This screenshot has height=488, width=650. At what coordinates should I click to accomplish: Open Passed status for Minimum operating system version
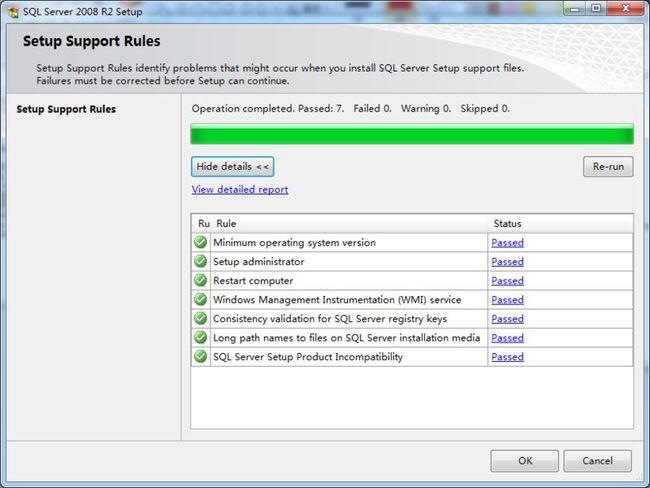click(x=507, y=243)
